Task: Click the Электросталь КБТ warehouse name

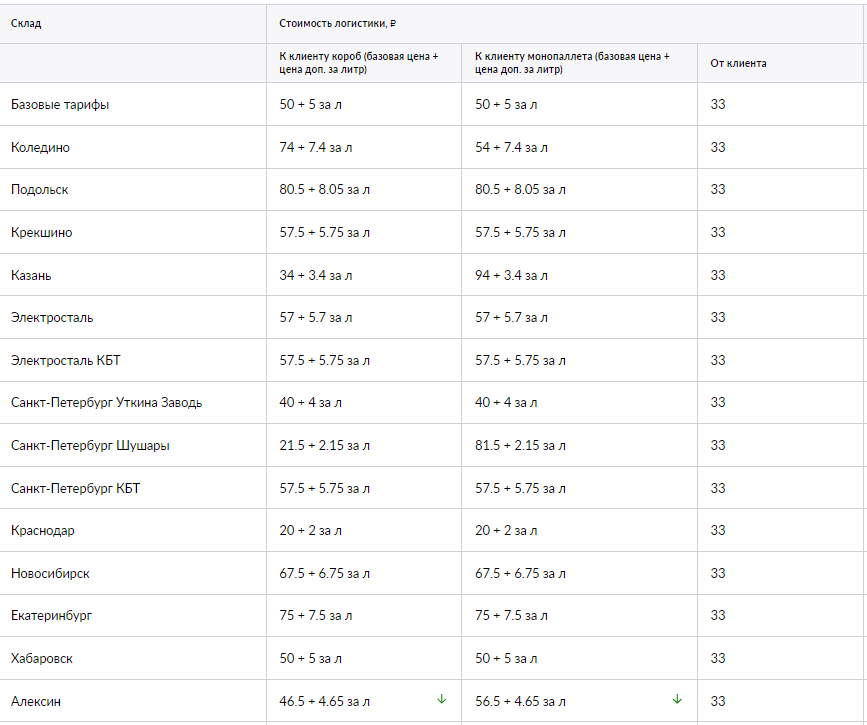Action: pos(65,360)
